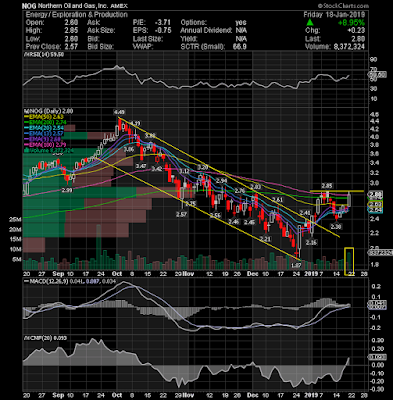Click the 'Low:' label in the quote header
Viewport: 393px width, 400px height.
click(33, 39)
